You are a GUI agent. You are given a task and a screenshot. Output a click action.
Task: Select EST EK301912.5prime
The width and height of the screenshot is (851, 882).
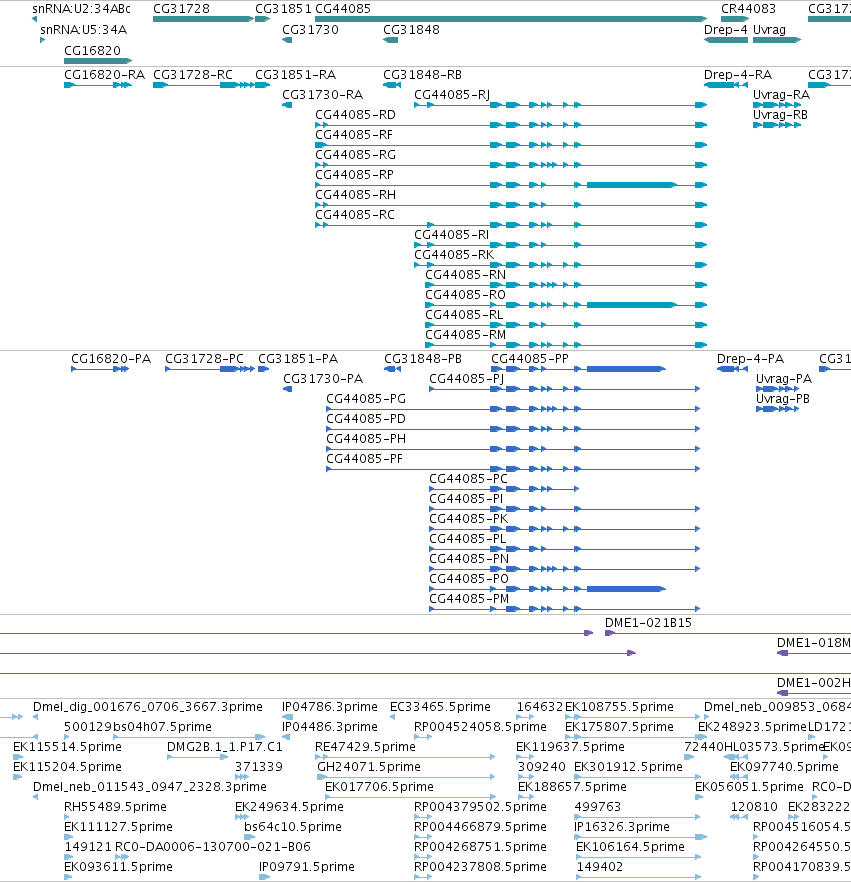(x=637, y=777)
